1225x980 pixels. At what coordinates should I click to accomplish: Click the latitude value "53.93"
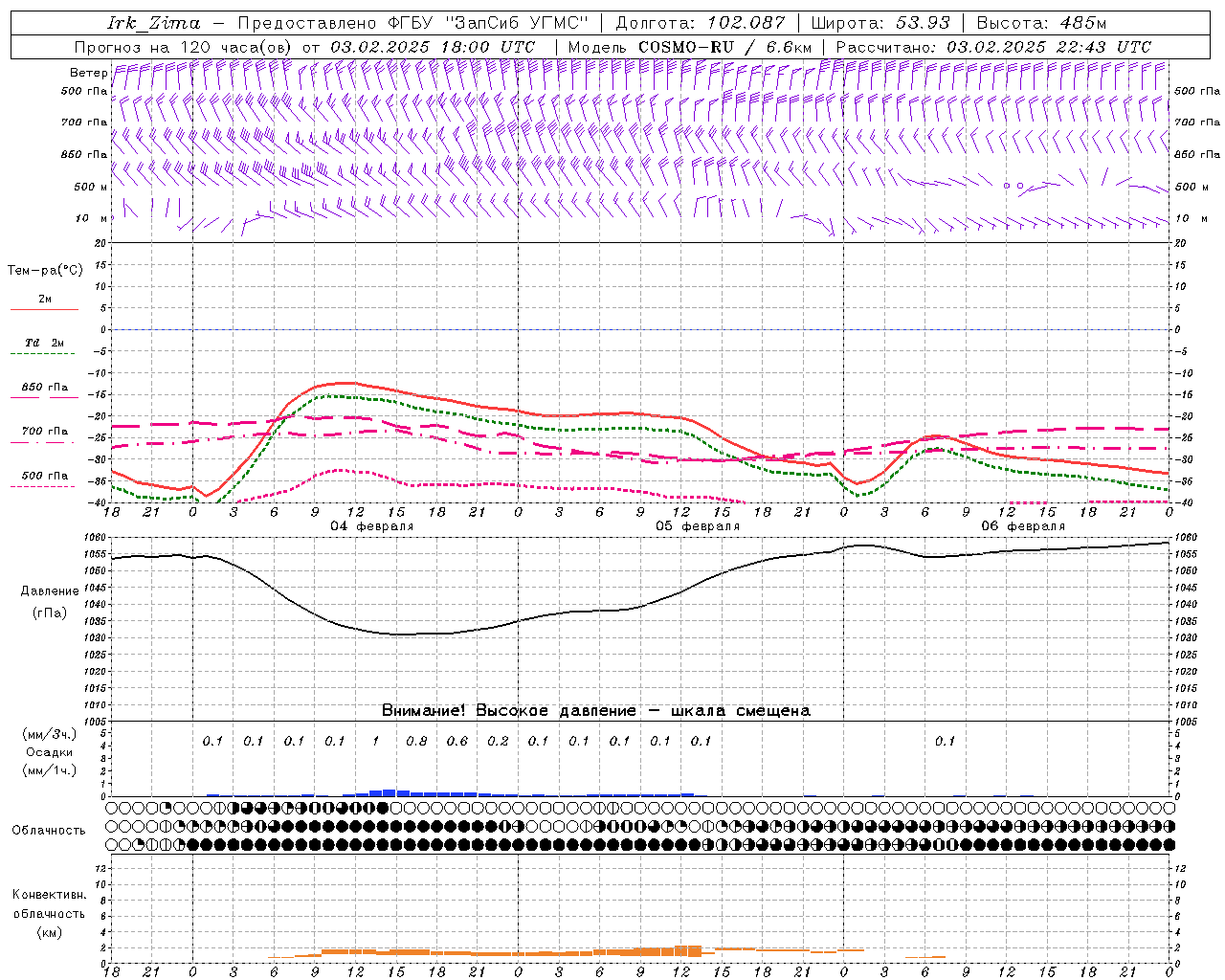pos(923,23)
